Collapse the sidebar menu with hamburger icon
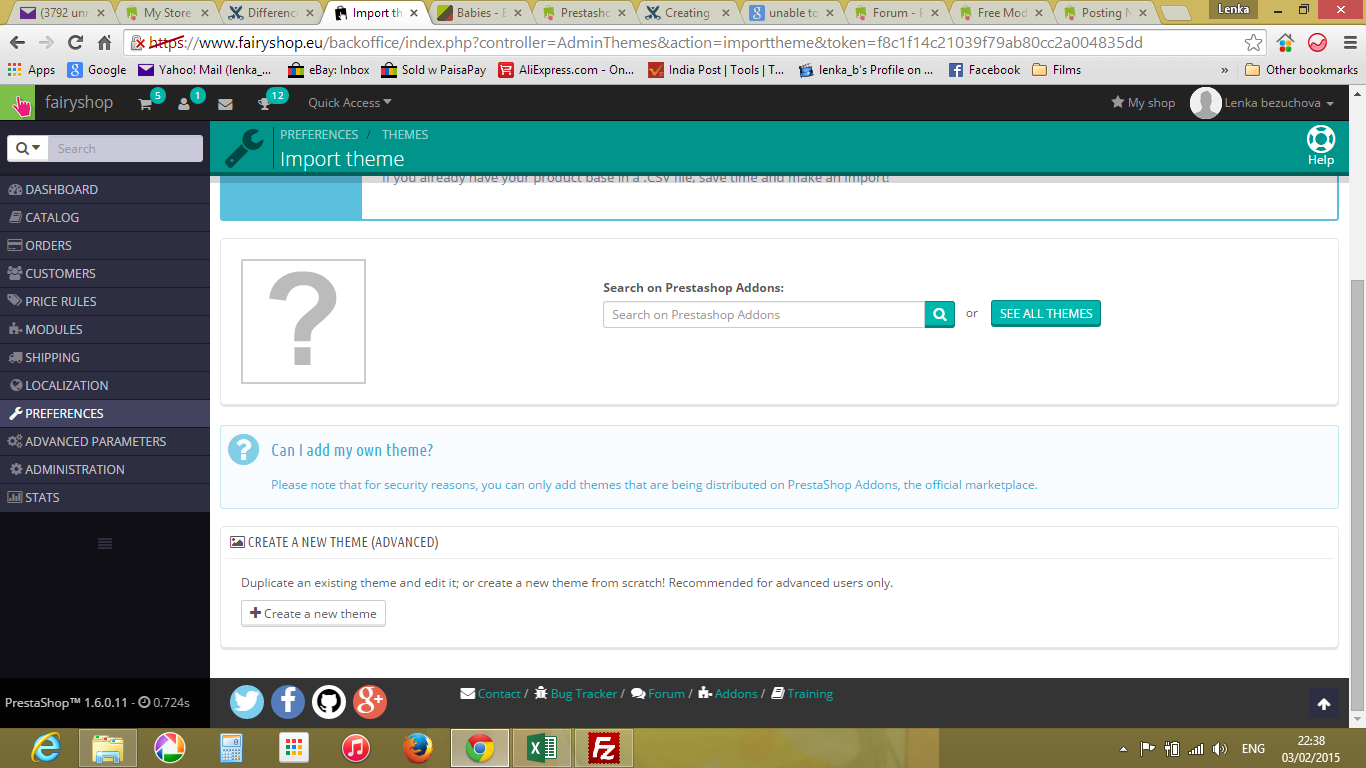Screen dimensions: 1366x768 (105, 543)
